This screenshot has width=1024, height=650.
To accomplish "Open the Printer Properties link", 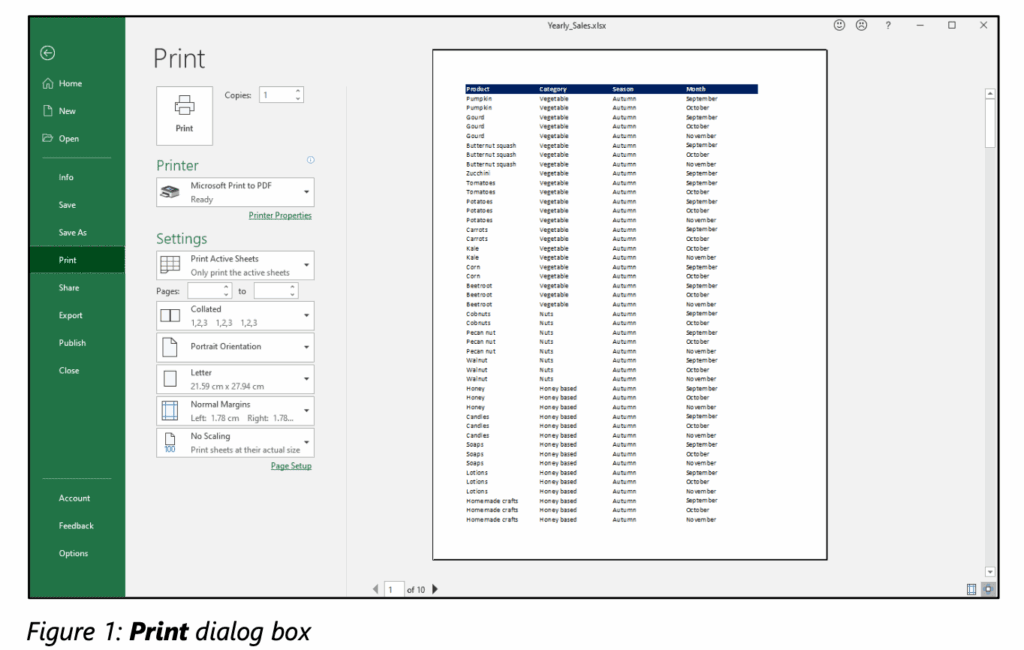I will click(280, 214).
